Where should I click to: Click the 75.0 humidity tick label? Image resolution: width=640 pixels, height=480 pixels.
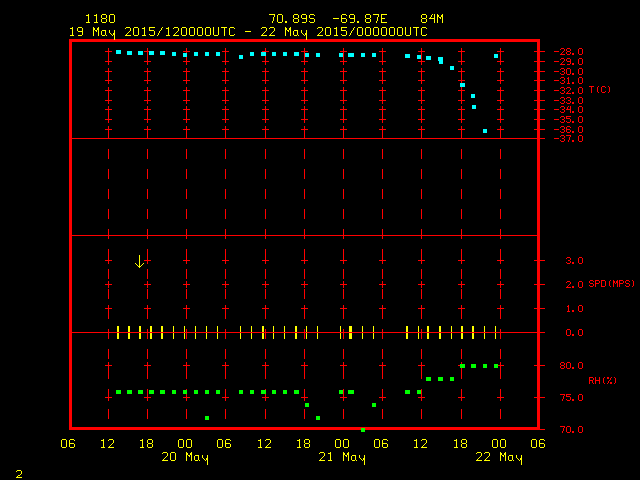[571, 398]
